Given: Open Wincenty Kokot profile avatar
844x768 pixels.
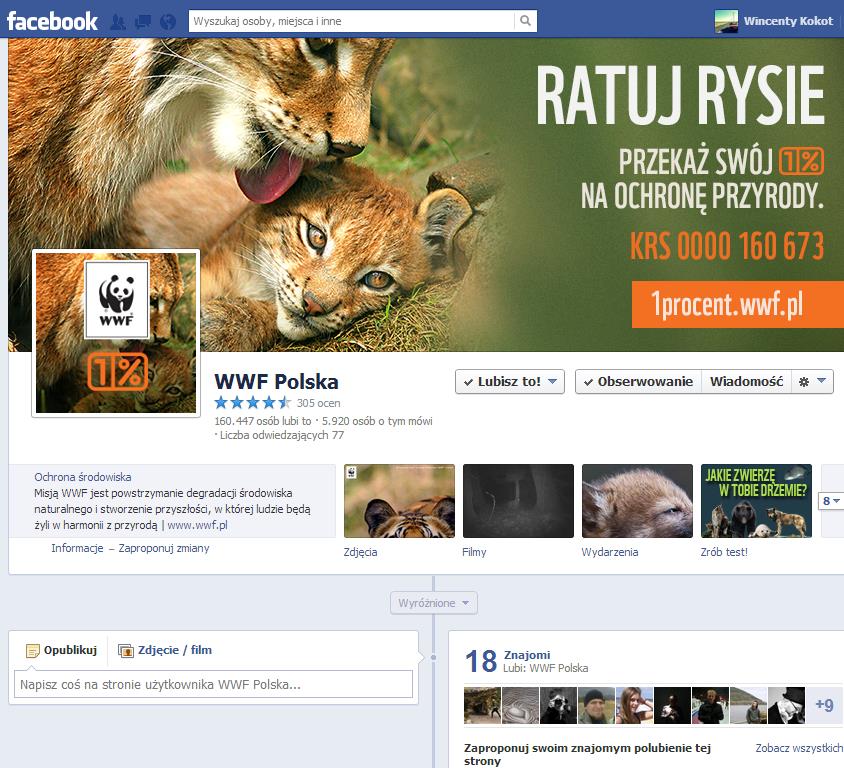Looking at the screenshot, I should [x=726, y=21].
